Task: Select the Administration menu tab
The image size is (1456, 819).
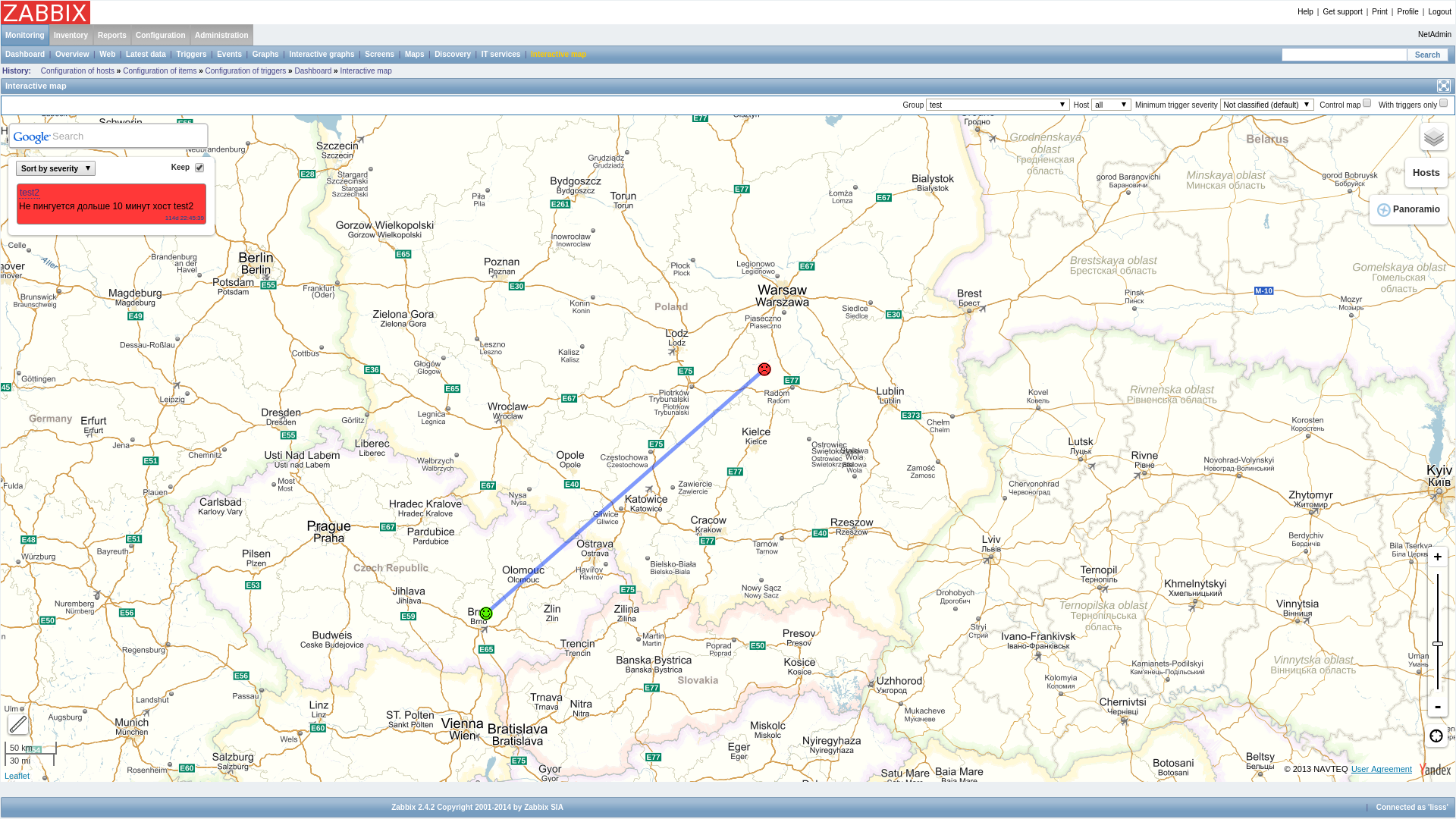Action: coord(221,34)
